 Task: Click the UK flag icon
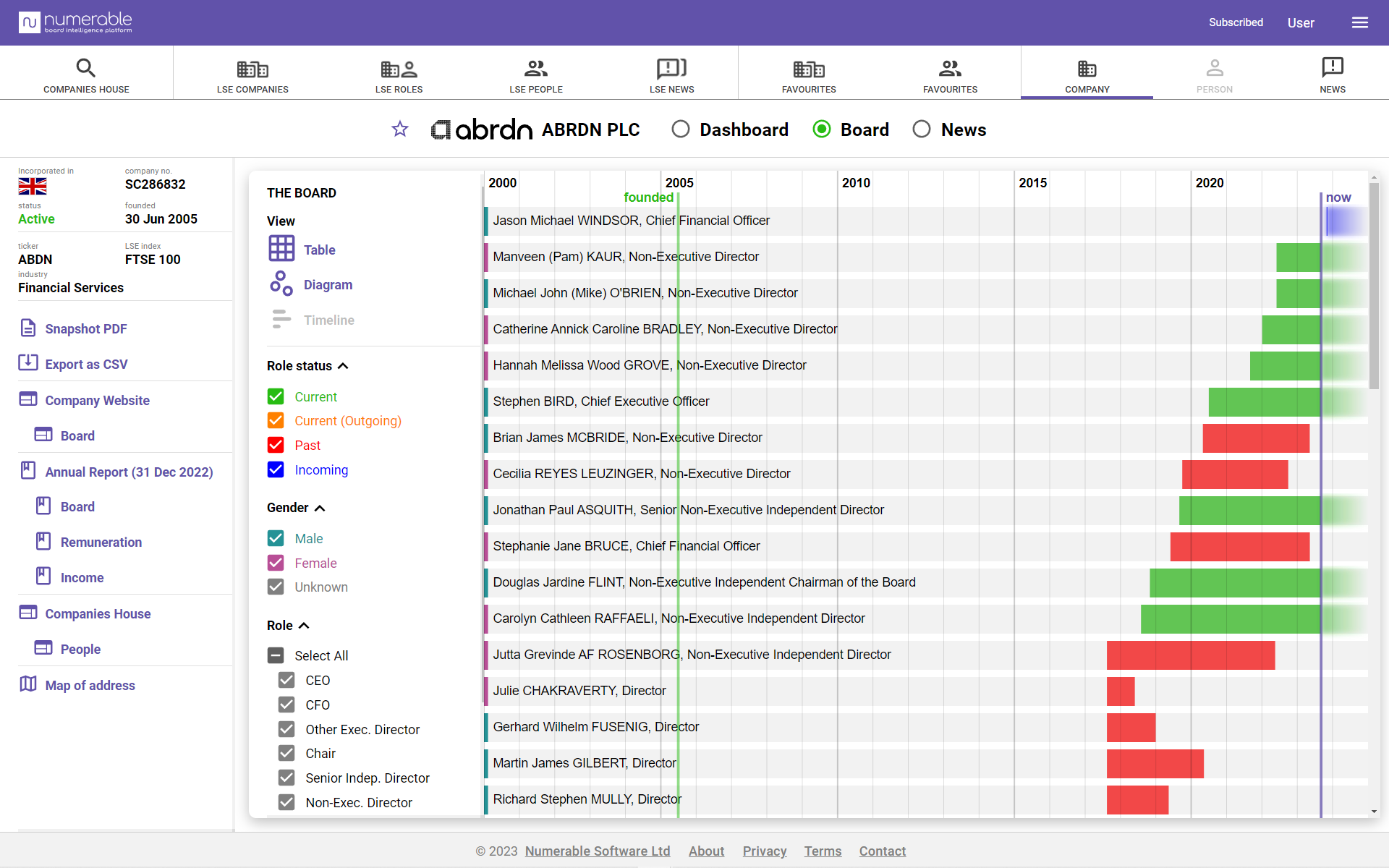pyautogui.click(x=33, y=187)
